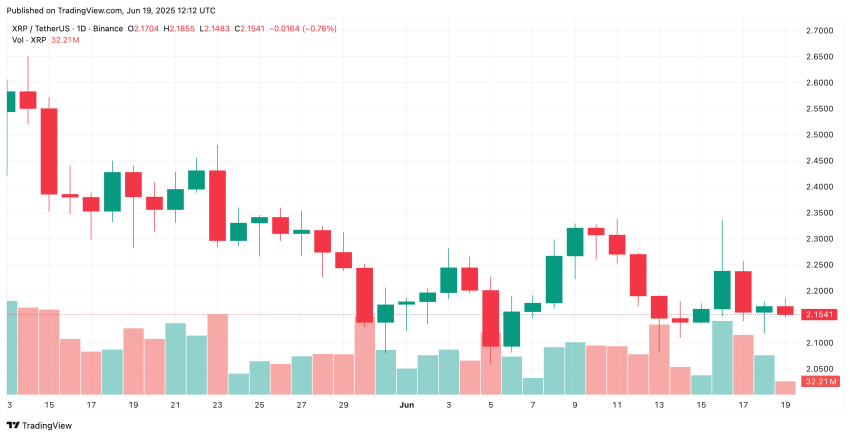
Task: Click the "Jun" month label on time axis
Action: pos(406,406)
